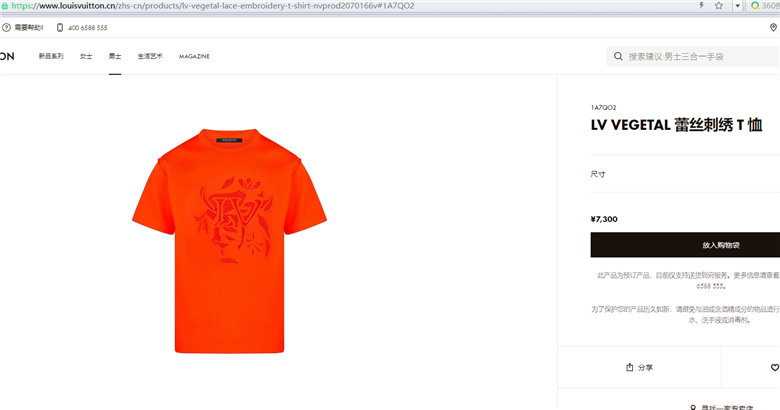
Task: Click the 放入购物袋 add to bag button
Action: 685,245
